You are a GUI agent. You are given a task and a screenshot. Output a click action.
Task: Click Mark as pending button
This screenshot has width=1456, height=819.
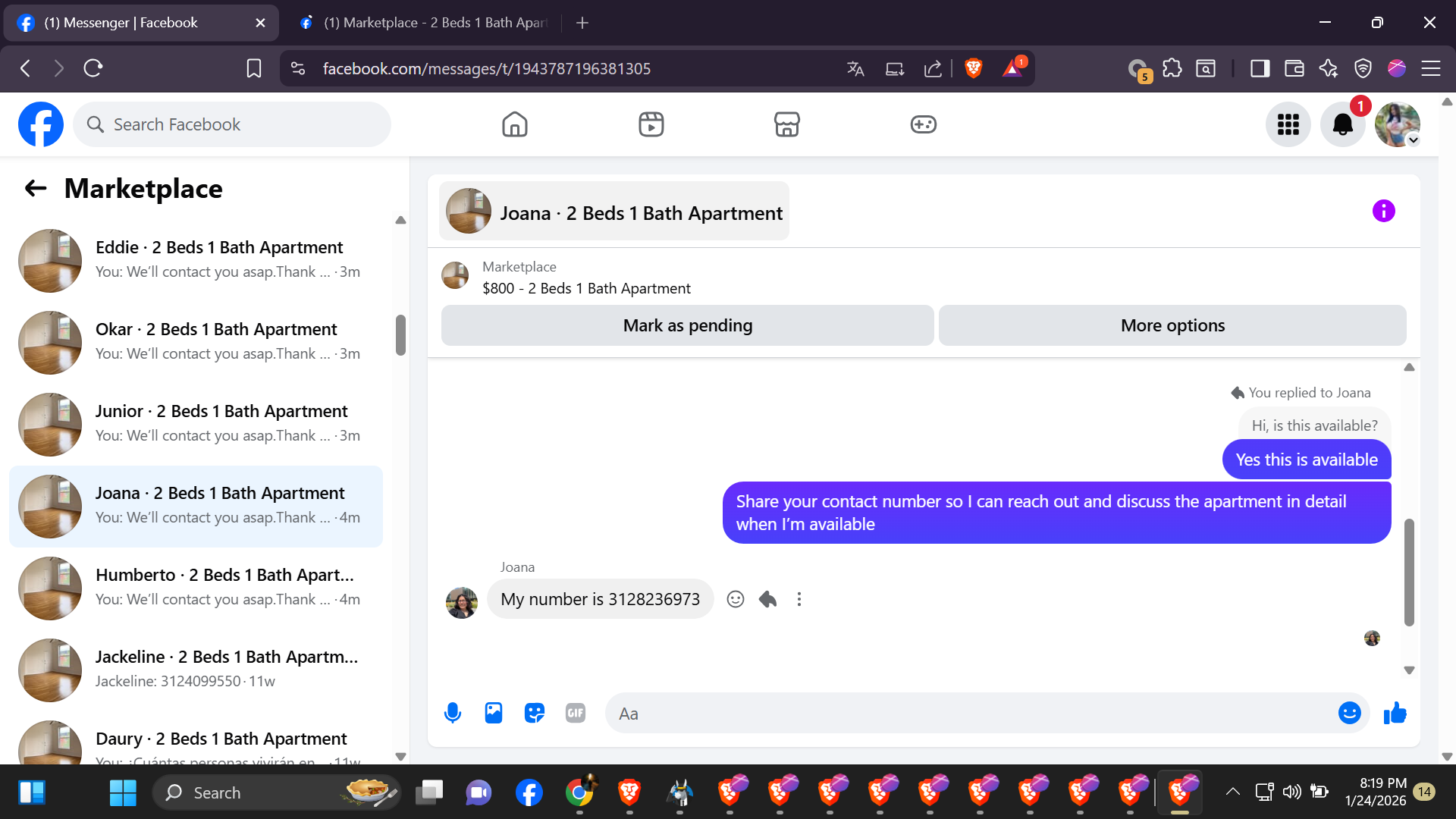pos(687,325)
